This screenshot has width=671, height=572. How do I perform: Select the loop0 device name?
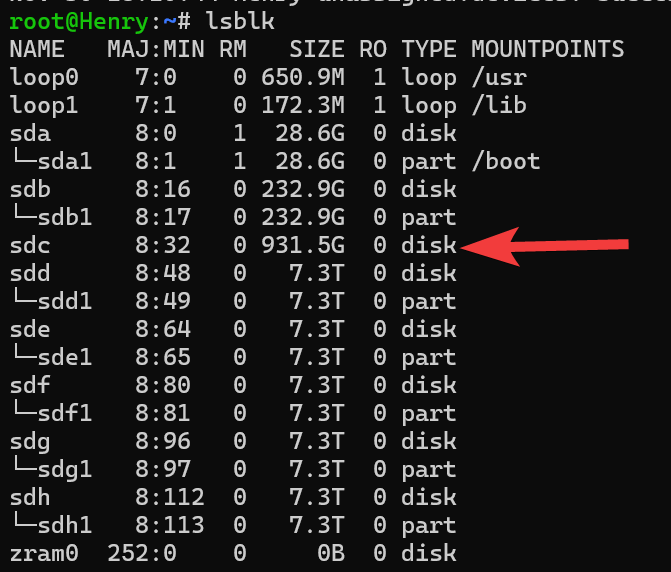44,78
